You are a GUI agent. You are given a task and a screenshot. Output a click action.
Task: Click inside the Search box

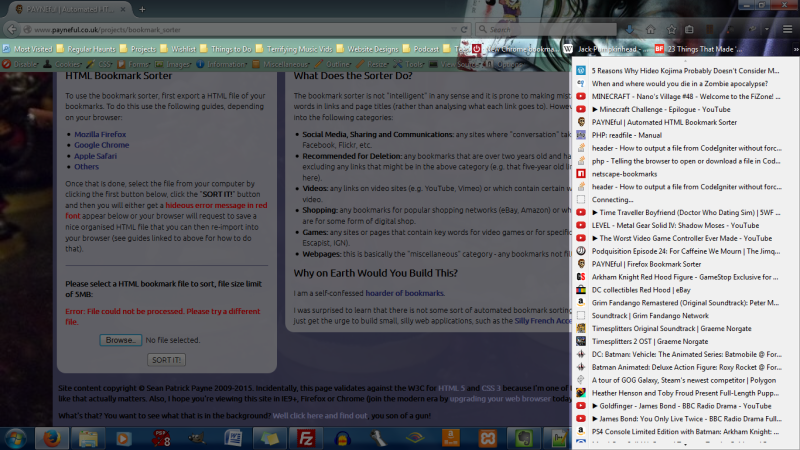tap(546, 30)
